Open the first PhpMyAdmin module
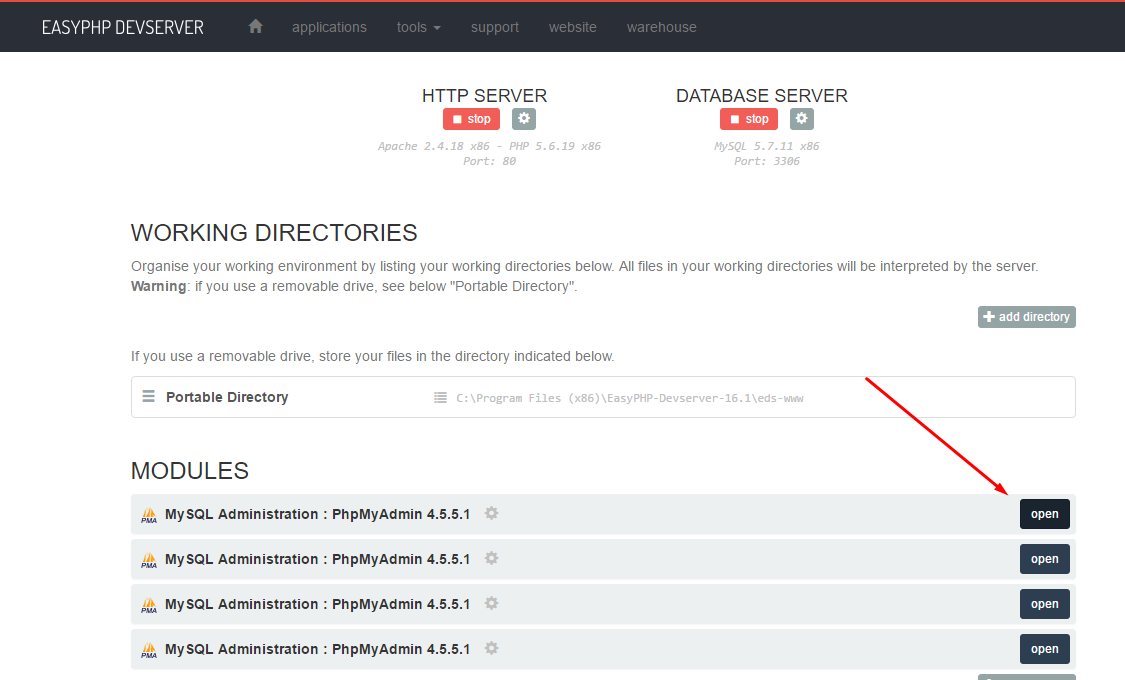This screenshot has width=1125, height=680. click(x=1045, y=514)
